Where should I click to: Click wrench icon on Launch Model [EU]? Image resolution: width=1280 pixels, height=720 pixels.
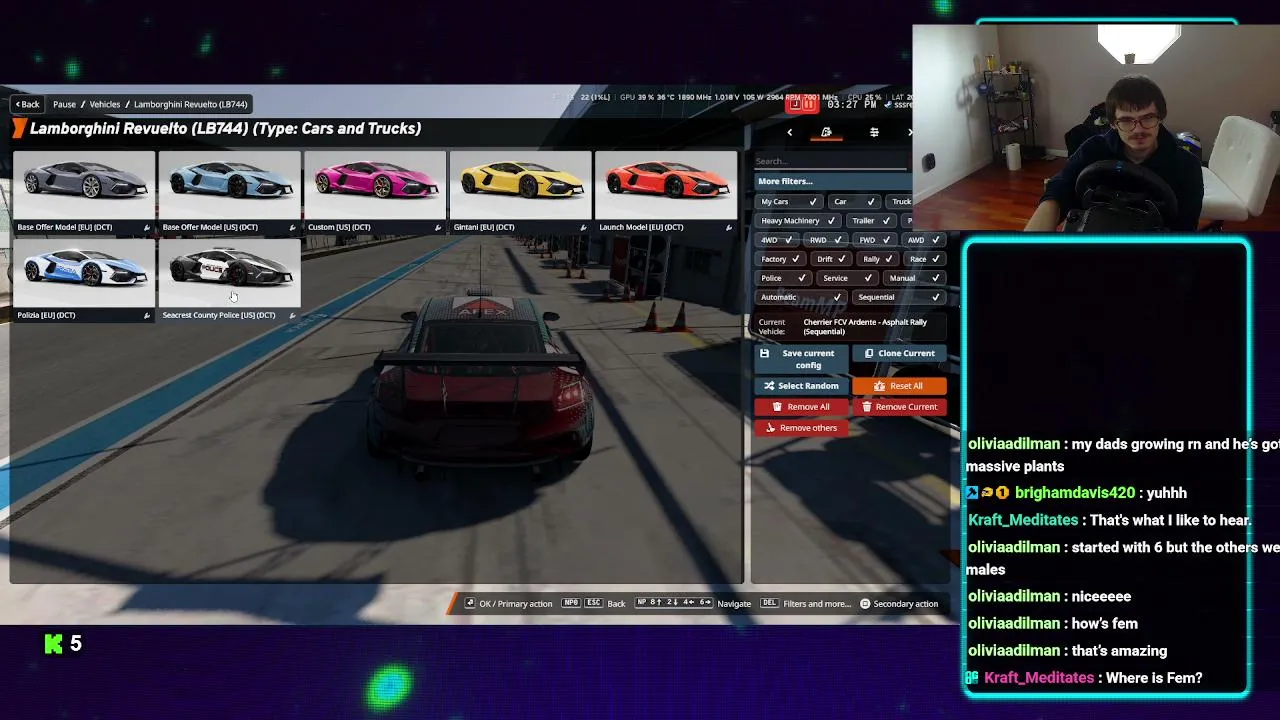(x=729, y=228)
